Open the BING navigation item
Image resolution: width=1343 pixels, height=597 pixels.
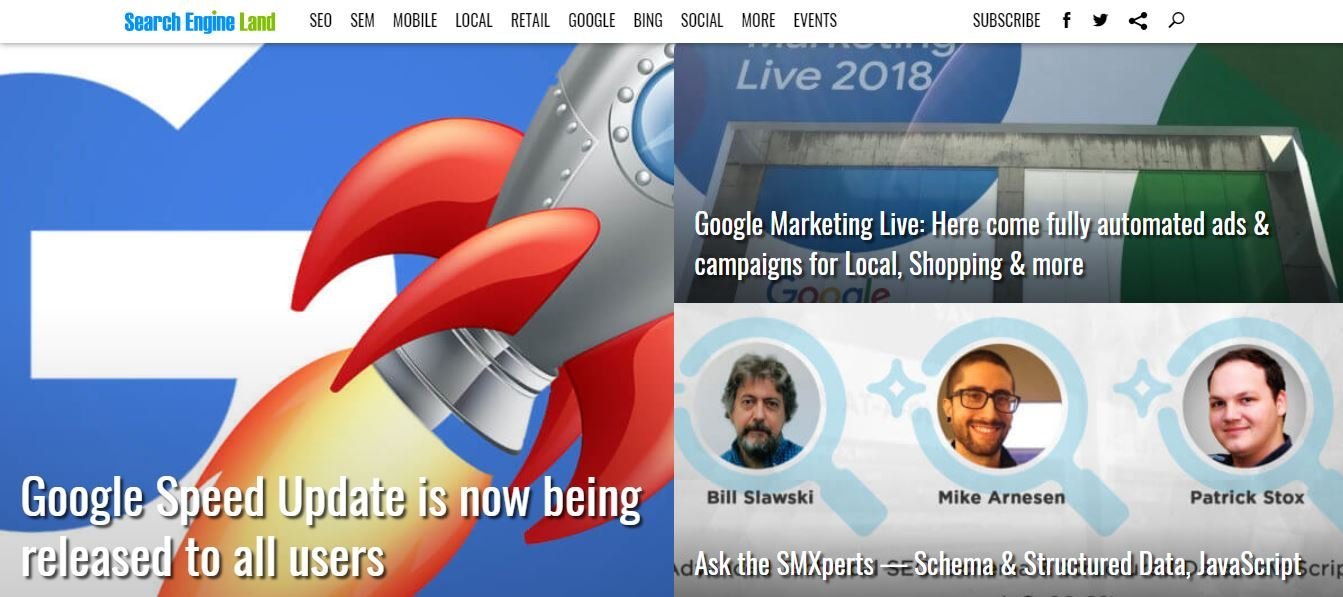tap(648, 21)
